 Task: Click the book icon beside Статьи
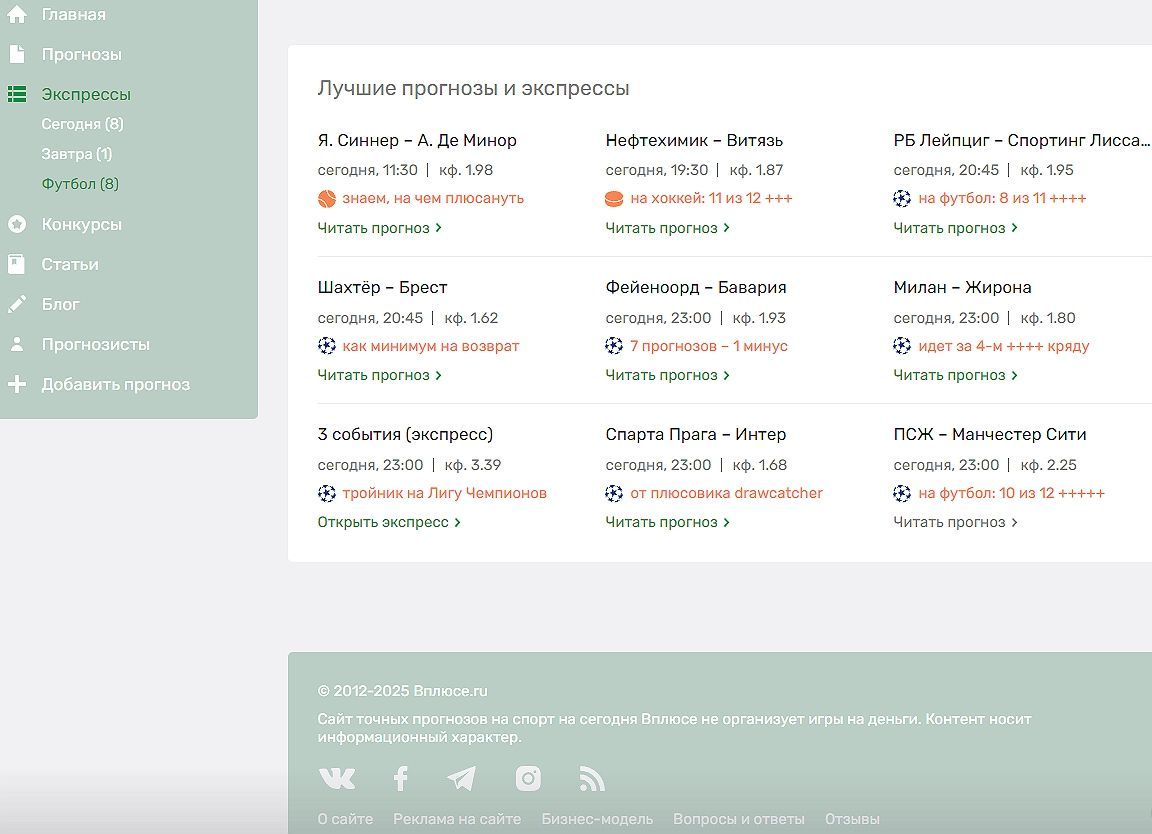coord(16,264)
